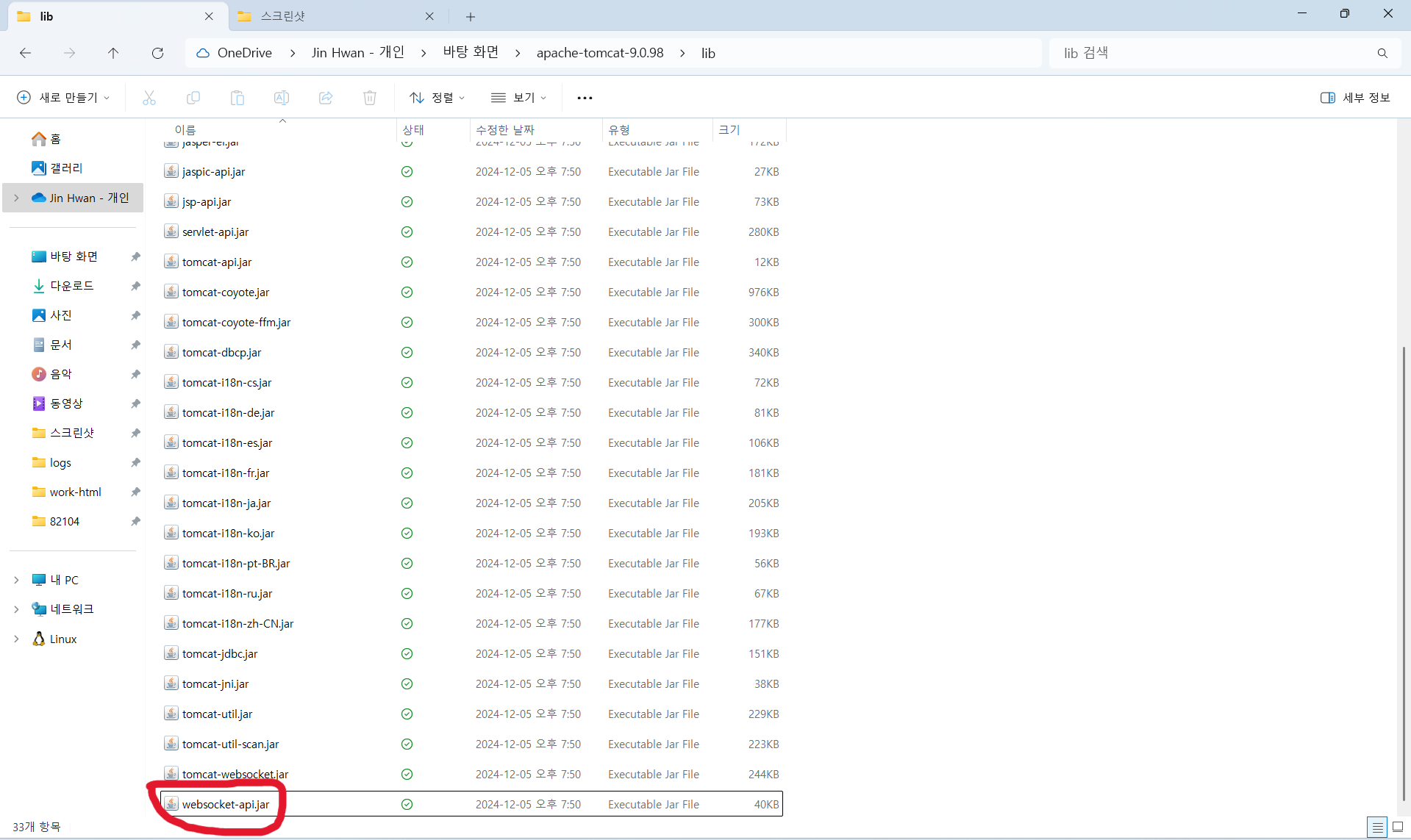
Task: Click the search magnifier icon
Action: [1382, 53]
